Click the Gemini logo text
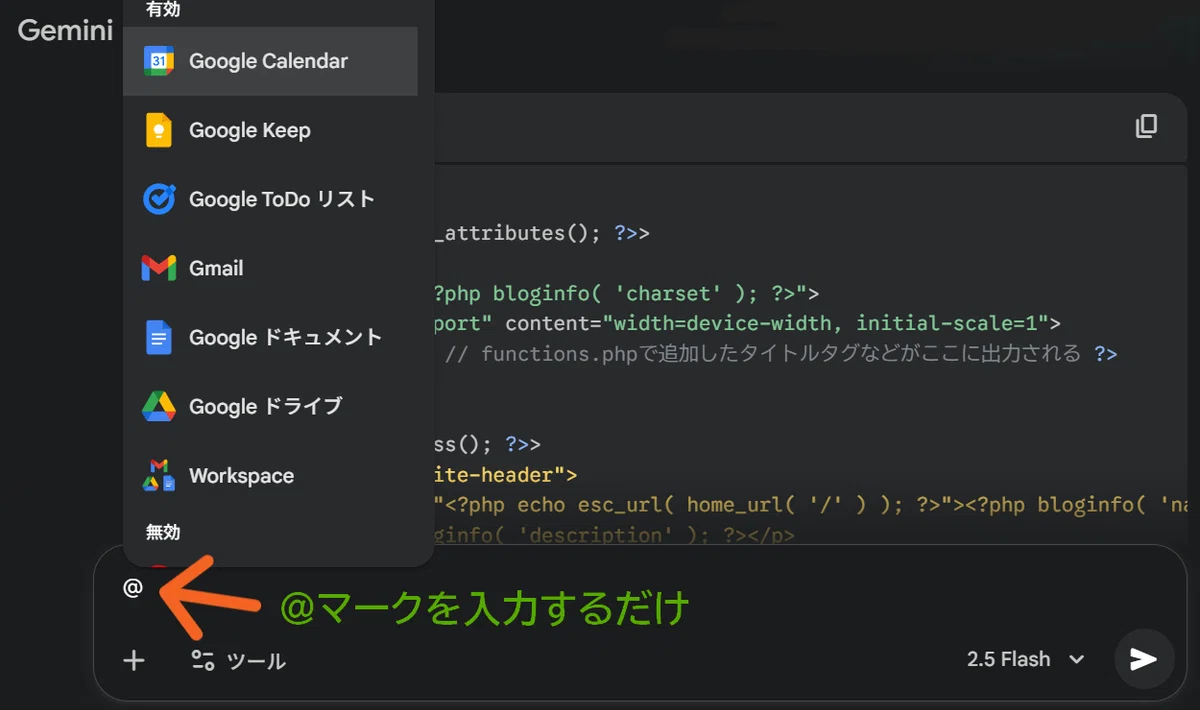Viewport: 1200px width, 710px height. pos(65,30)
